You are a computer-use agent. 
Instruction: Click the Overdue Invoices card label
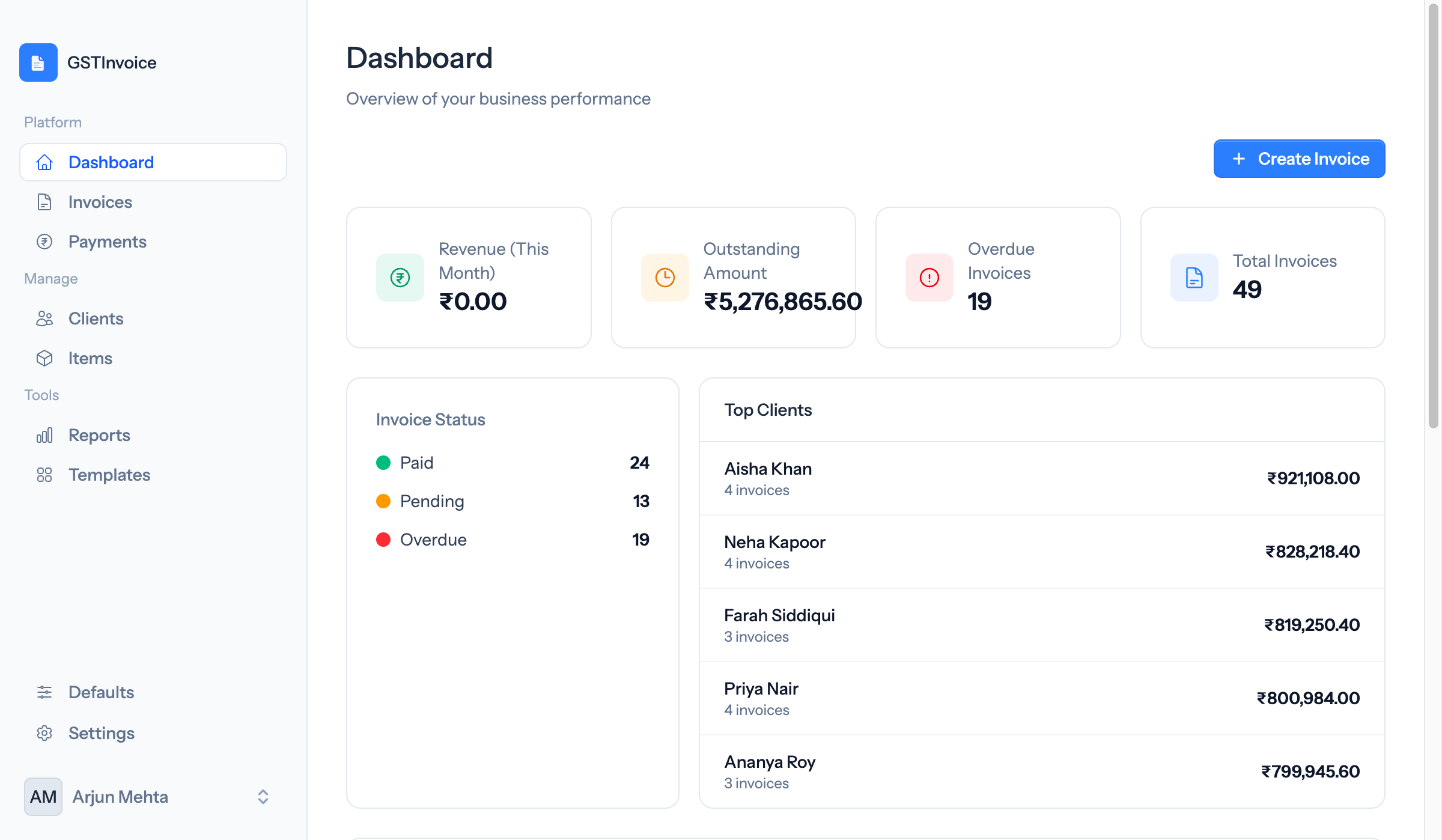point(1001,261)
